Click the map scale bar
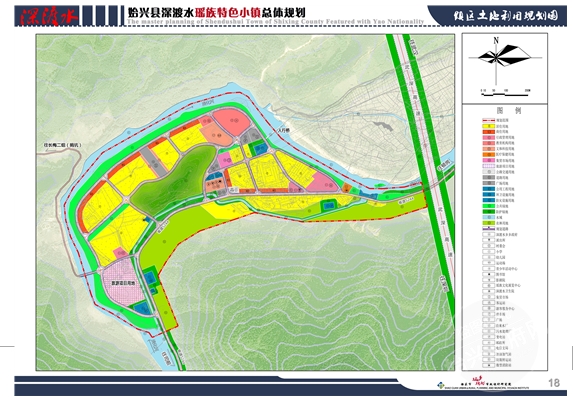 click(x=505, y=93)
